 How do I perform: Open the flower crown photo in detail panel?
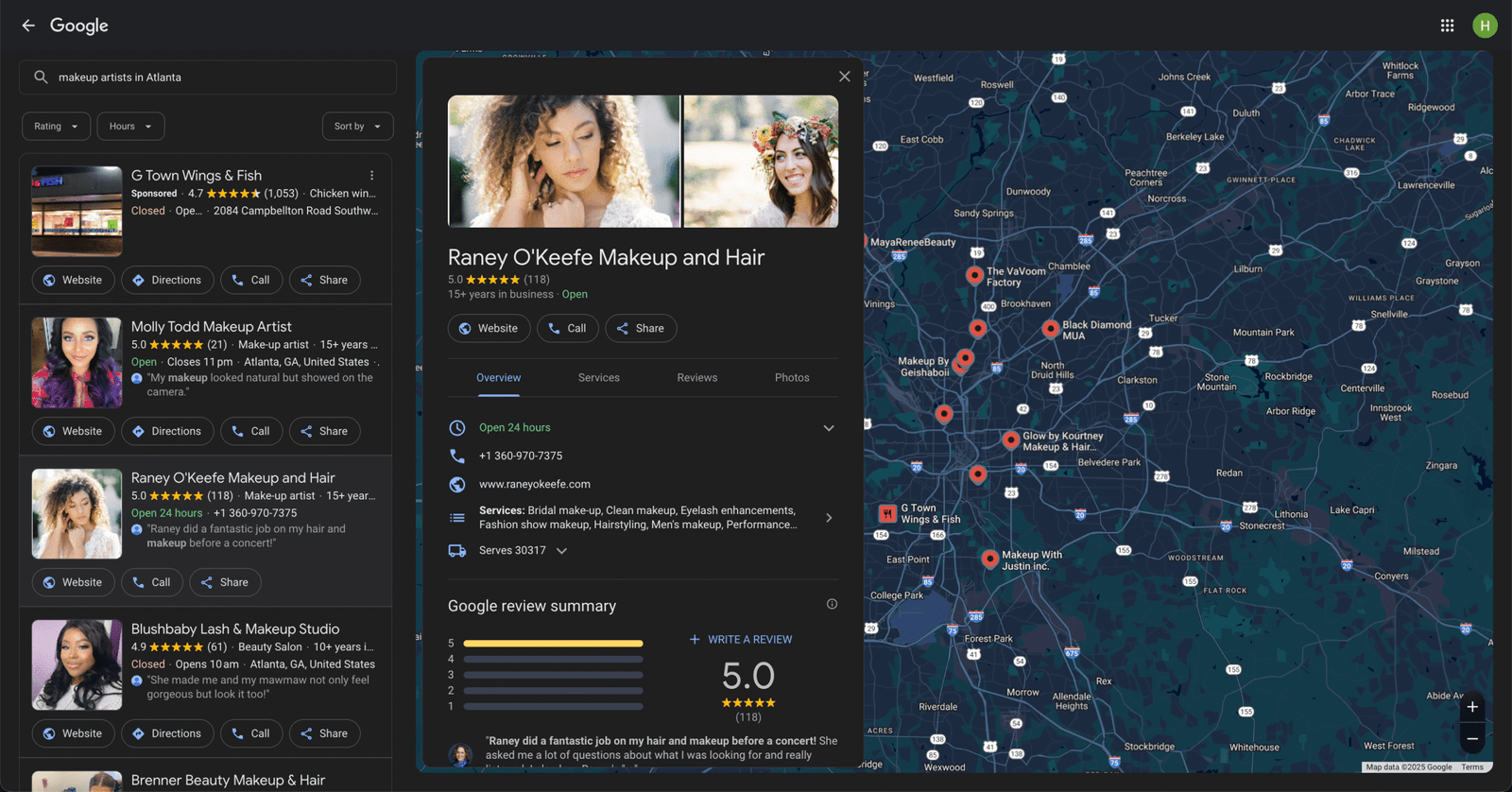(x=761, y=162)
